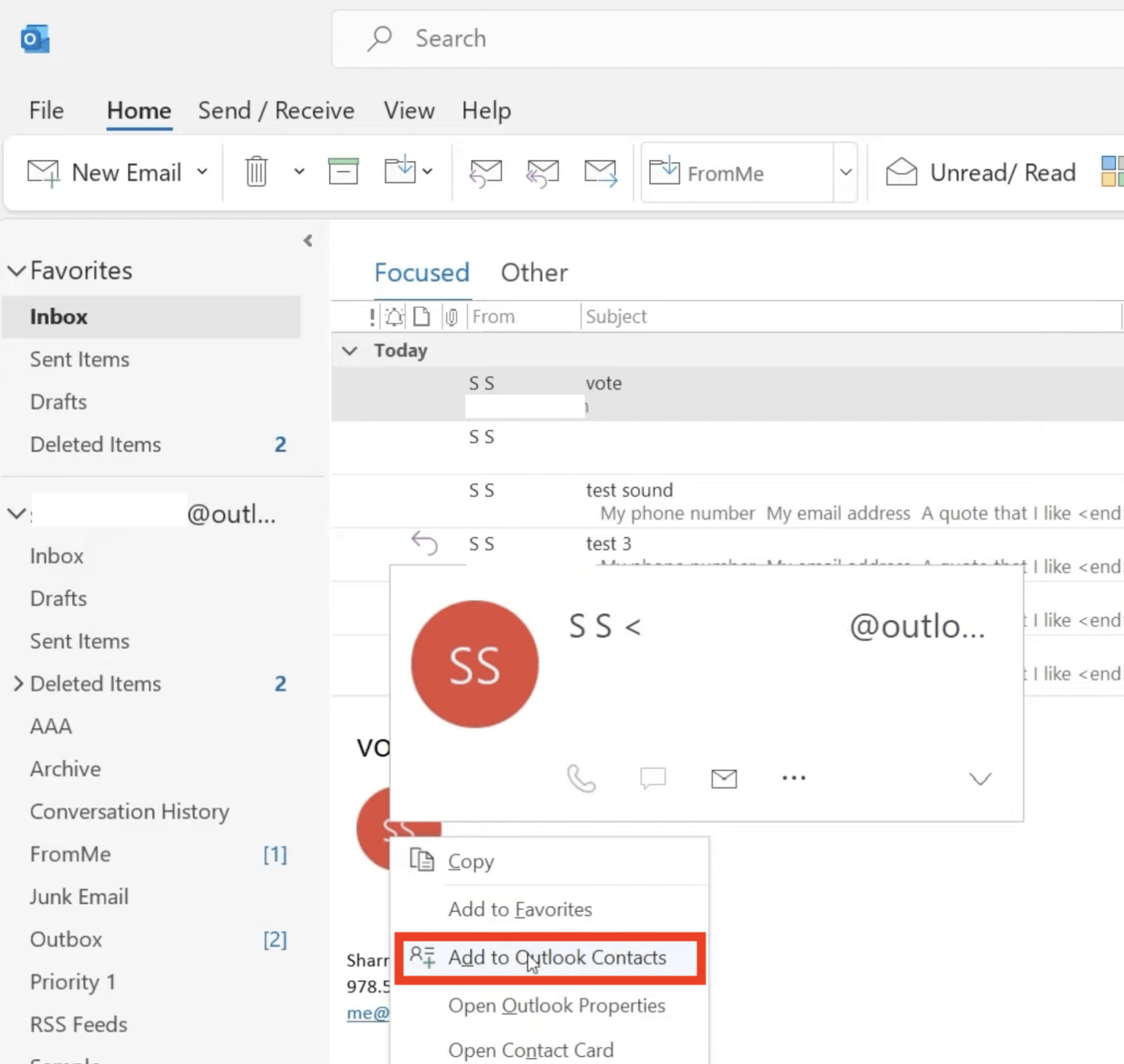
Task: Switch to the Other inbox tab
Action: coord(533,272)
